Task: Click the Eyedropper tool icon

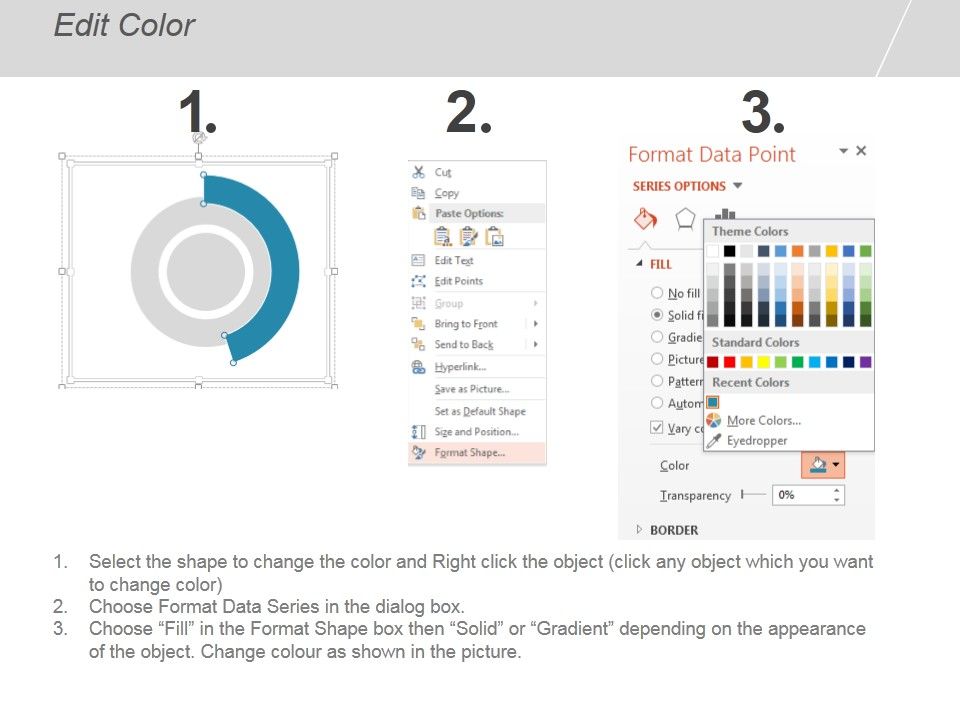Action: click(713, 441)
